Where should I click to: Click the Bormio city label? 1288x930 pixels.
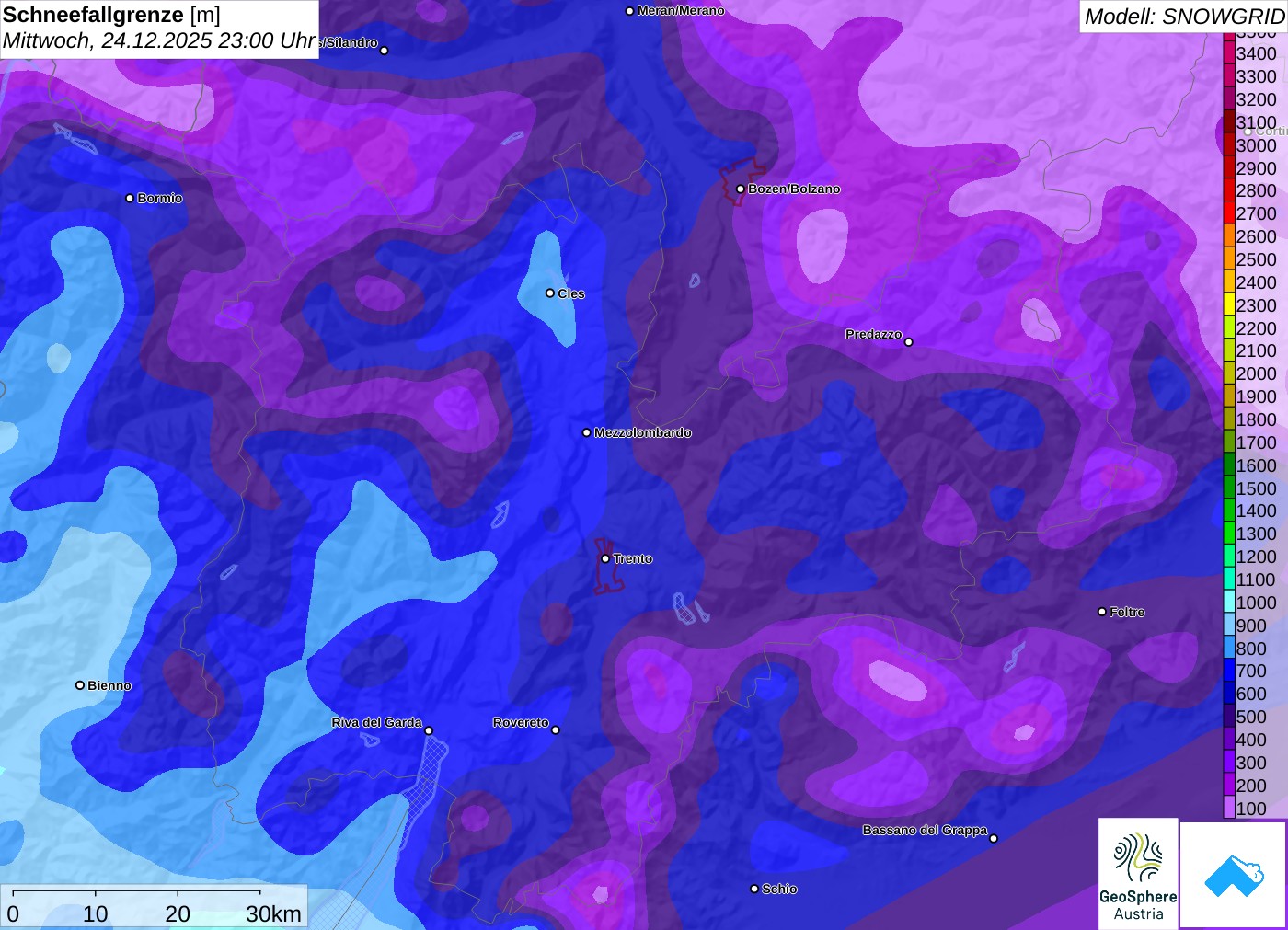click(160, 198)
